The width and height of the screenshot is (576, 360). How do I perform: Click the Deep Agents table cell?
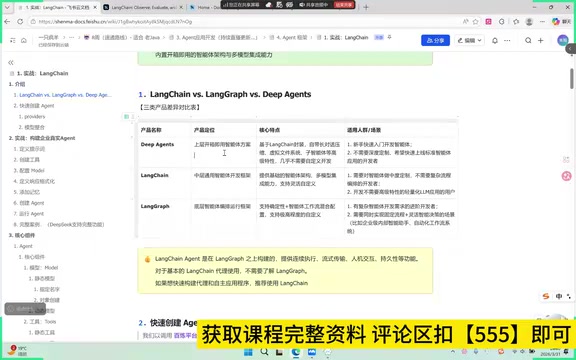coord(164,152)
